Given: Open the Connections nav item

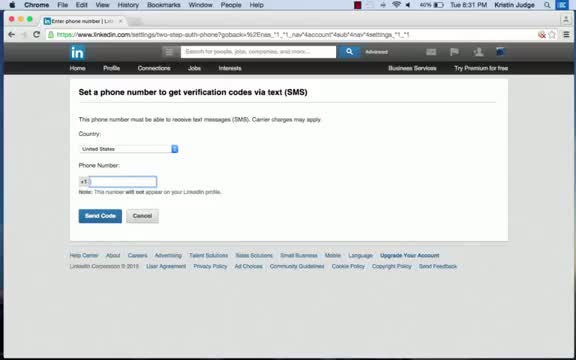Looking at the screenshot, I should 154,68.
